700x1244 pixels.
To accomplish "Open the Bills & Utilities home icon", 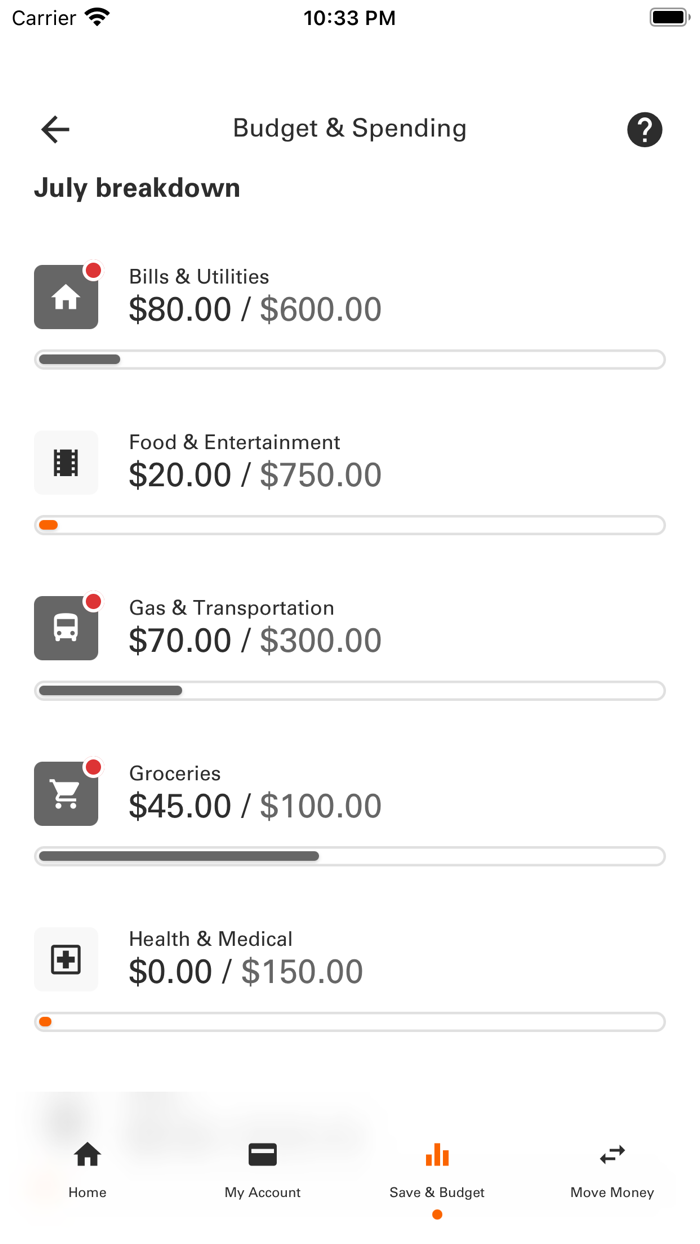I will coord(66,296).
